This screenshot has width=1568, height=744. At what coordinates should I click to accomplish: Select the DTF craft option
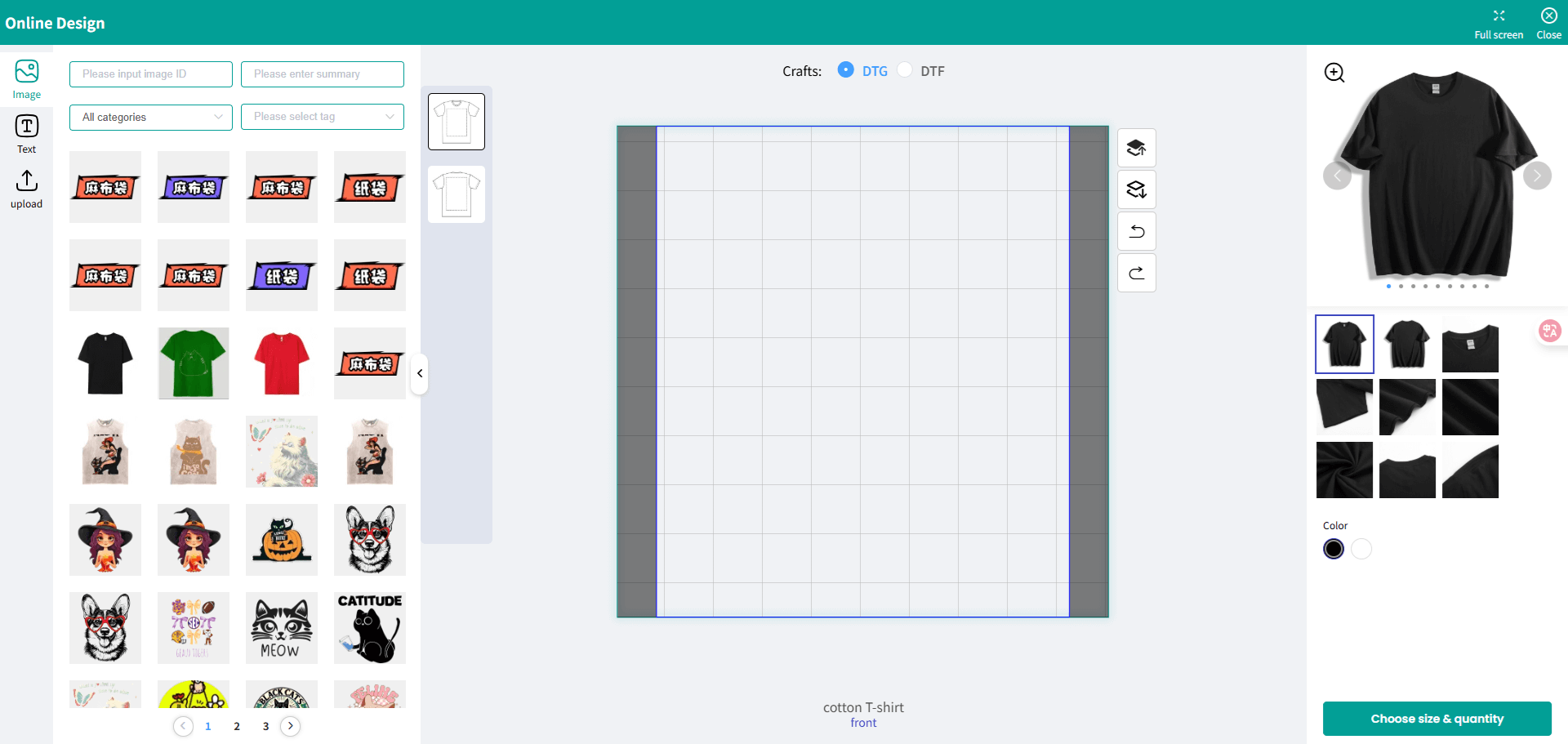[905, 70]
